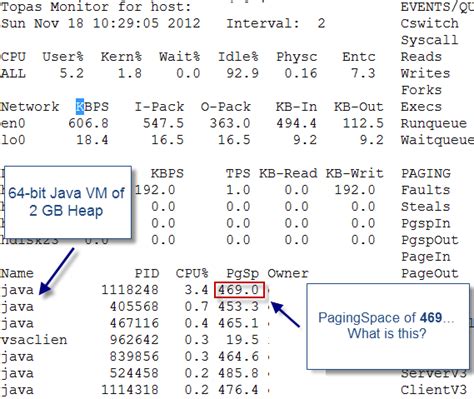Click the 'PAGING' section header
Viewport: 474px width, 399px height.
(426, 173)
